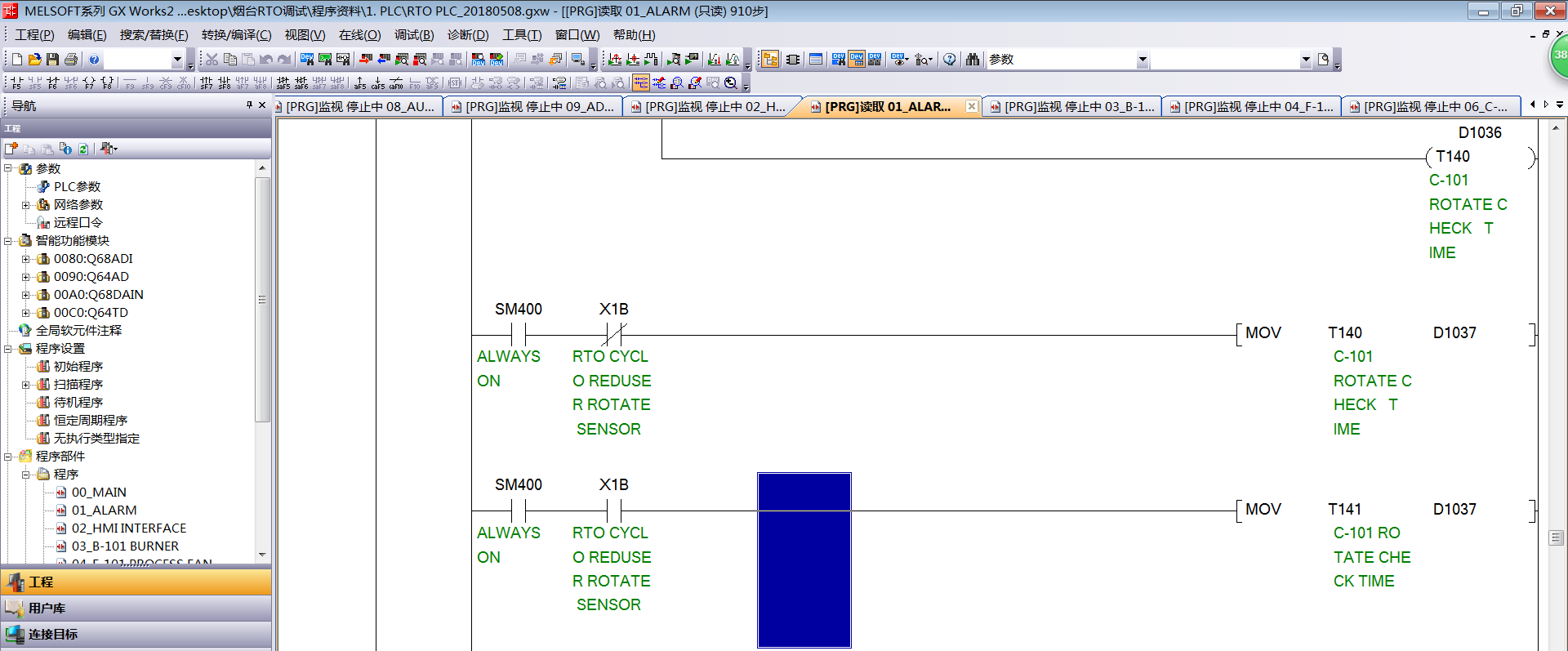Click the 连接目标 panel button
Image resolution: width=1568 pixels, height=651 pixels.
click(x=53, y=635)
